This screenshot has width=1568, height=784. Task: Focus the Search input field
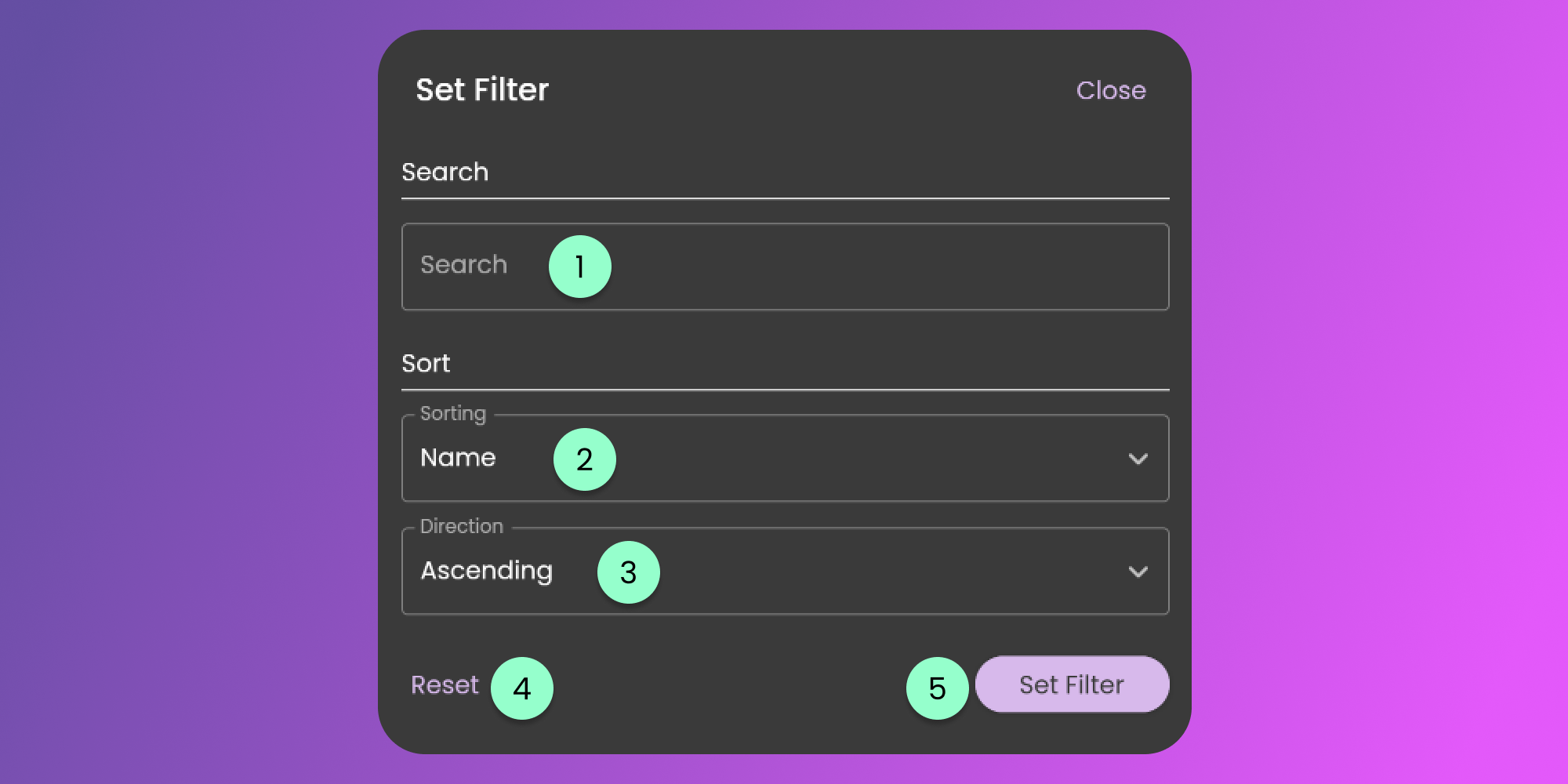pos(862,267)
